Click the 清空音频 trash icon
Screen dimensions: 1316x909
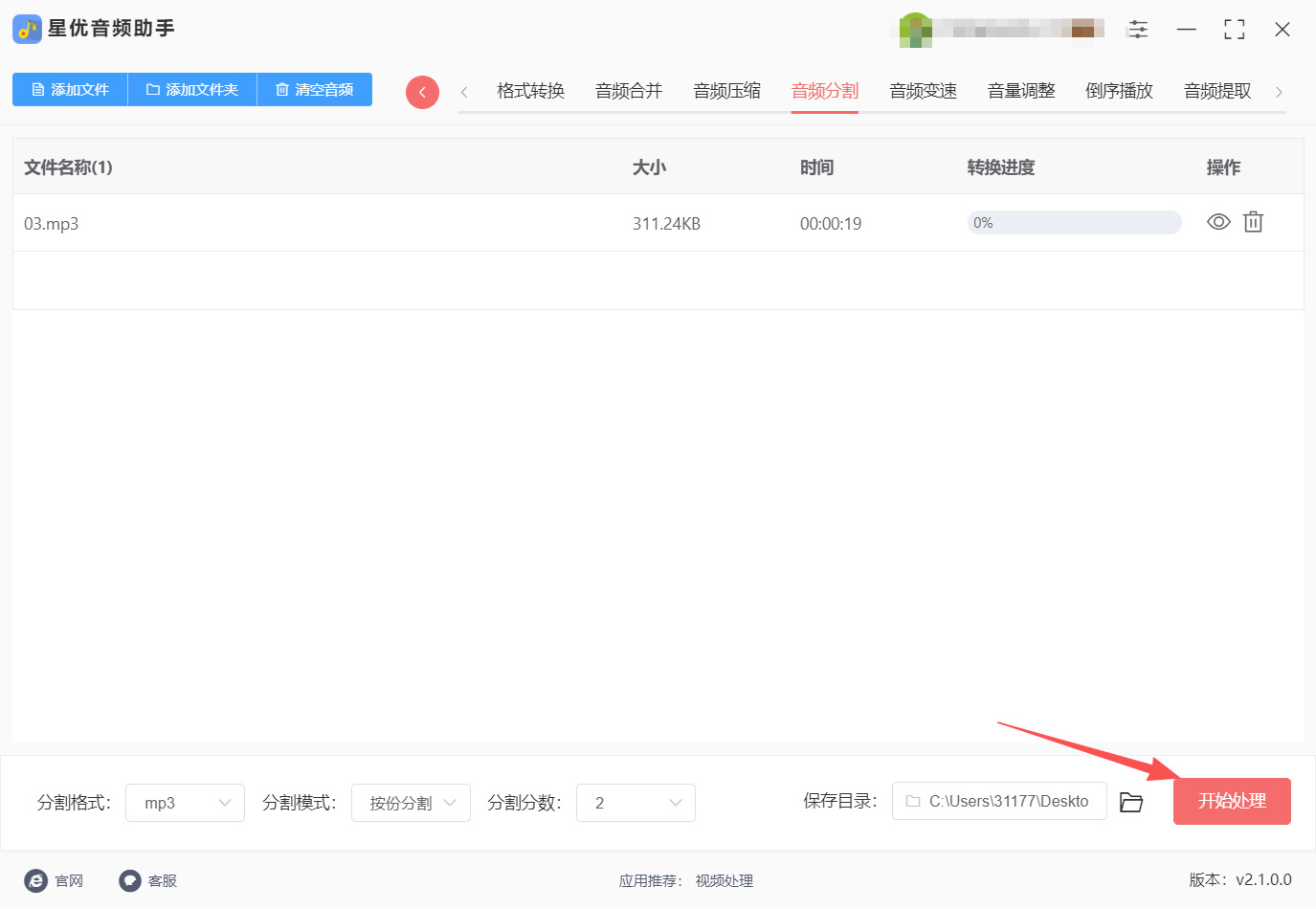coord(281,89)
